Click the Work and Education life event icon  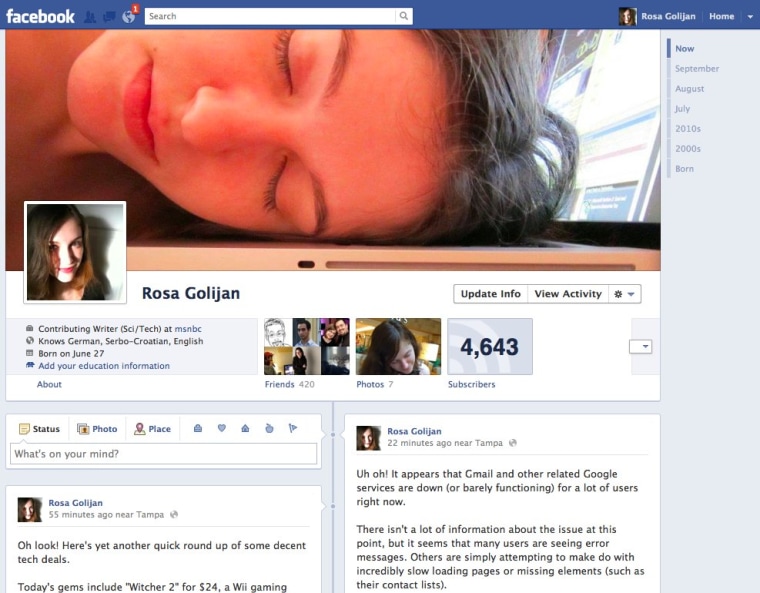point(198,428)
